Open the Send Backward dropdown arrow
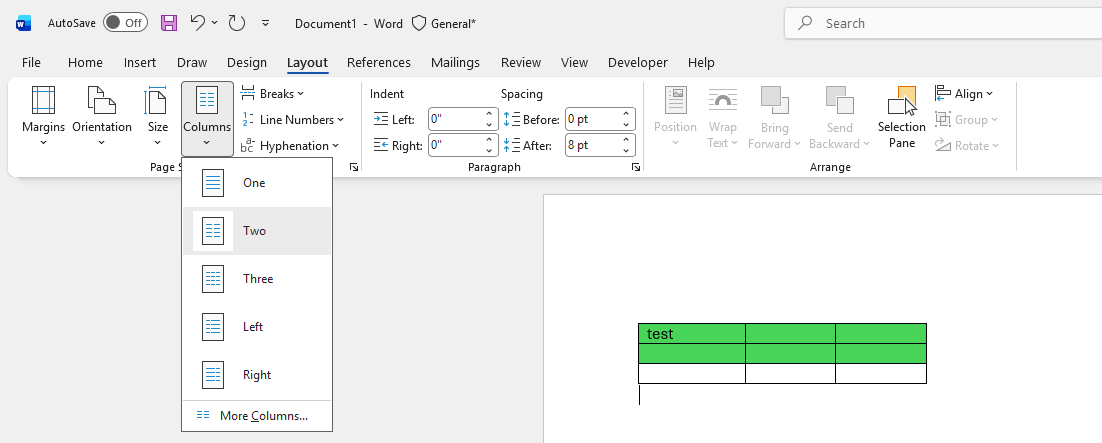The height and width of the screenshot is (443, 1102). click(x=867, y=143)
